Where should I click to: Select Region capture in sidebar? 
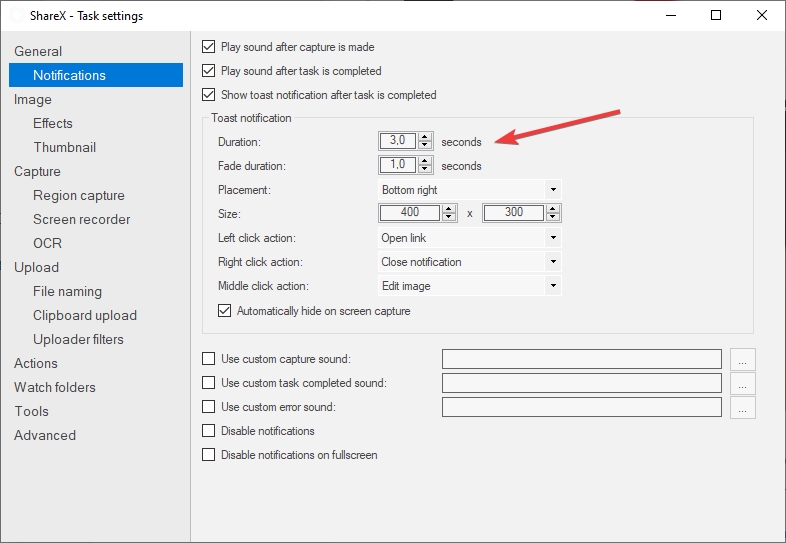point(79,195)
